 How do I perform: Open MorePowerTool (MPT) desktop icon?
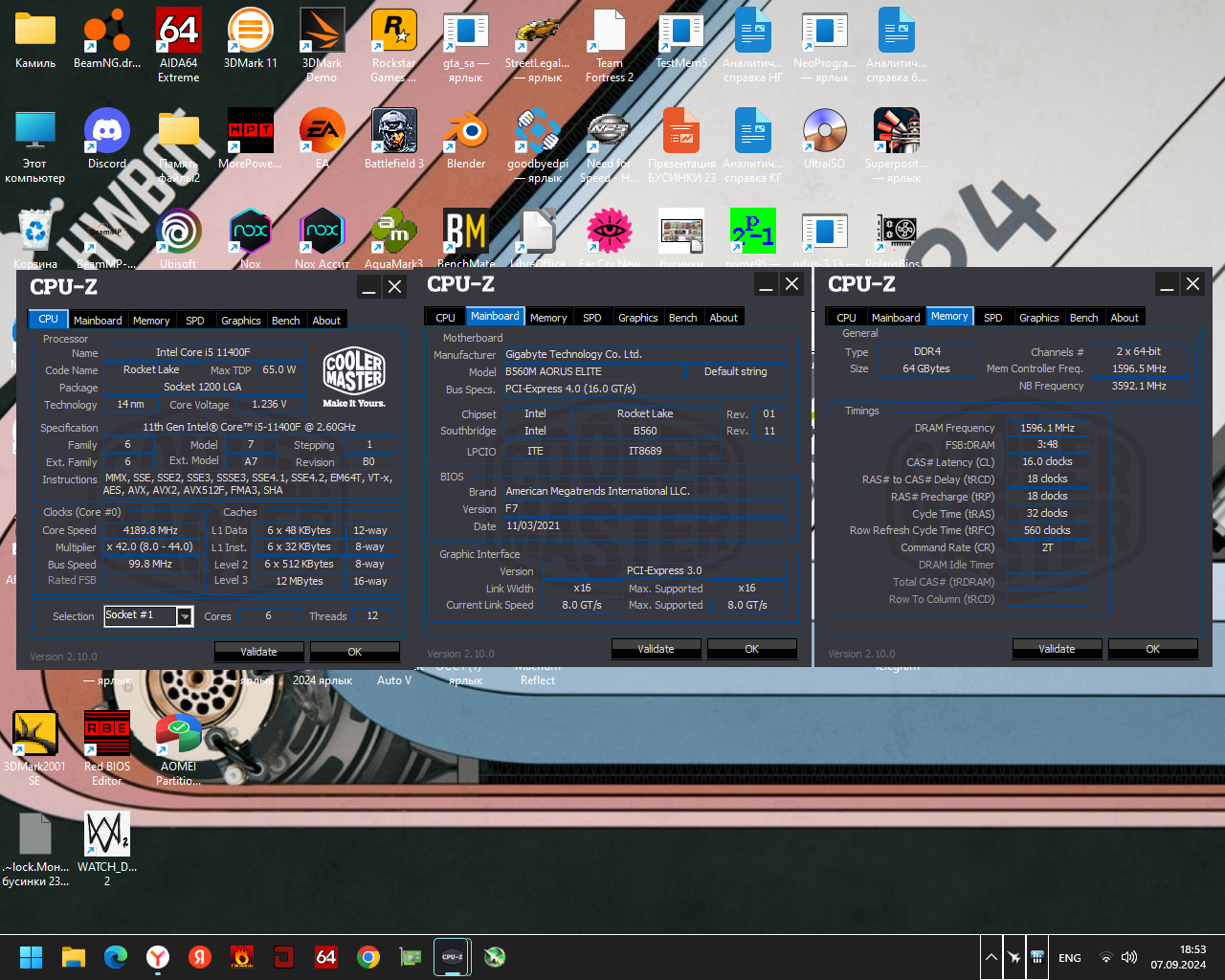coord(251,140)
